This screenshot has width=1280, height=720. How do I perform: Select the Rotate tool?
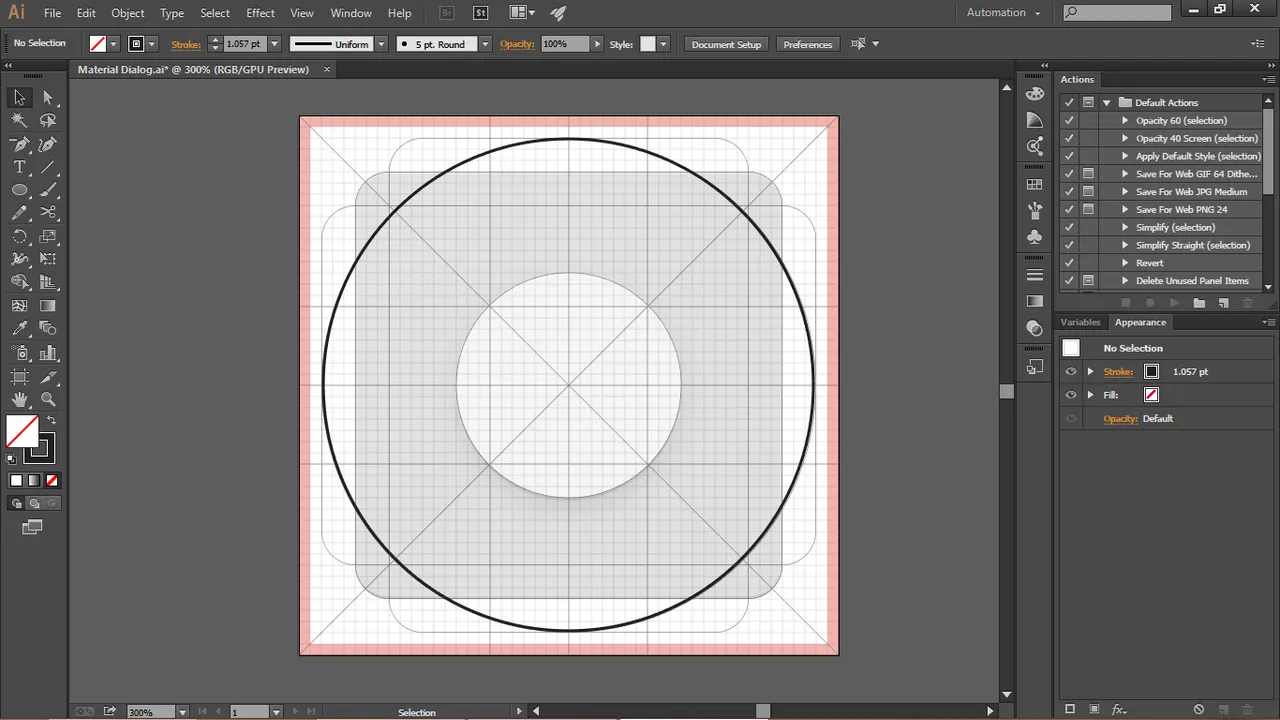pyautogui.click(x=19, y=237)
